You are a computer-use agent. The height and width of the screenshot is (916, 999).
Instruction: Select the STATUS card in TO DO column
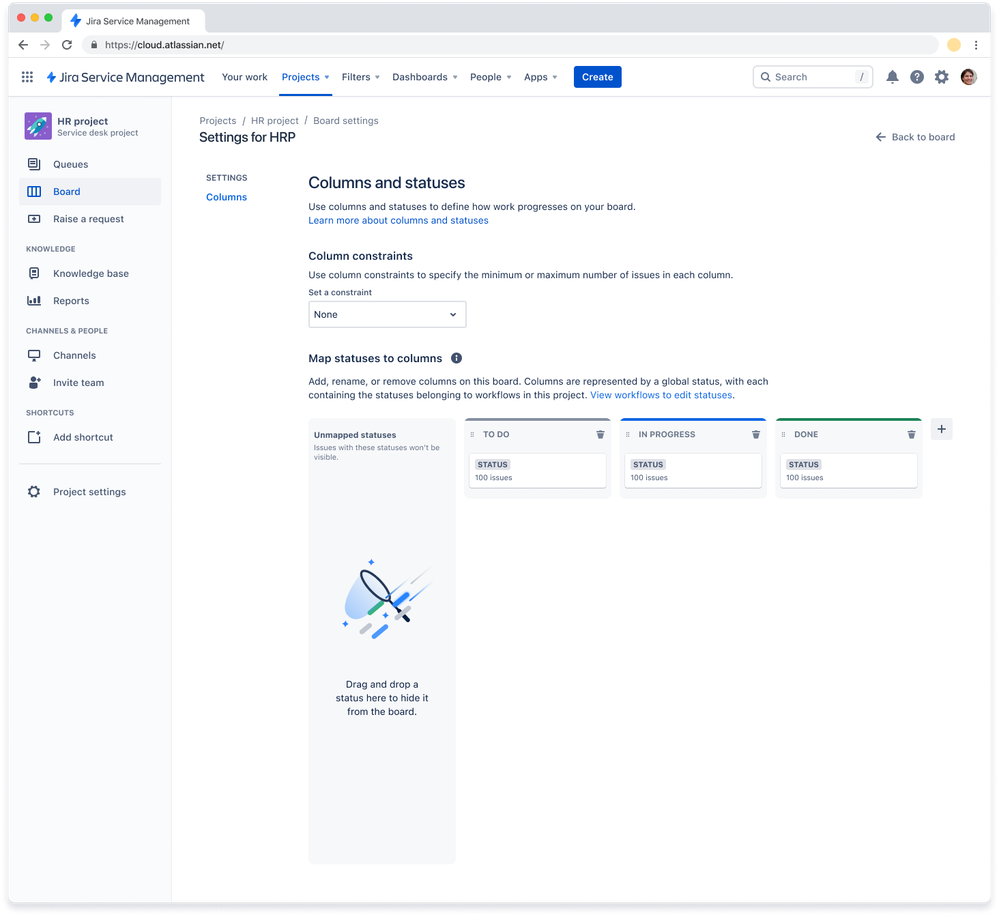click(x=537, y=471)
